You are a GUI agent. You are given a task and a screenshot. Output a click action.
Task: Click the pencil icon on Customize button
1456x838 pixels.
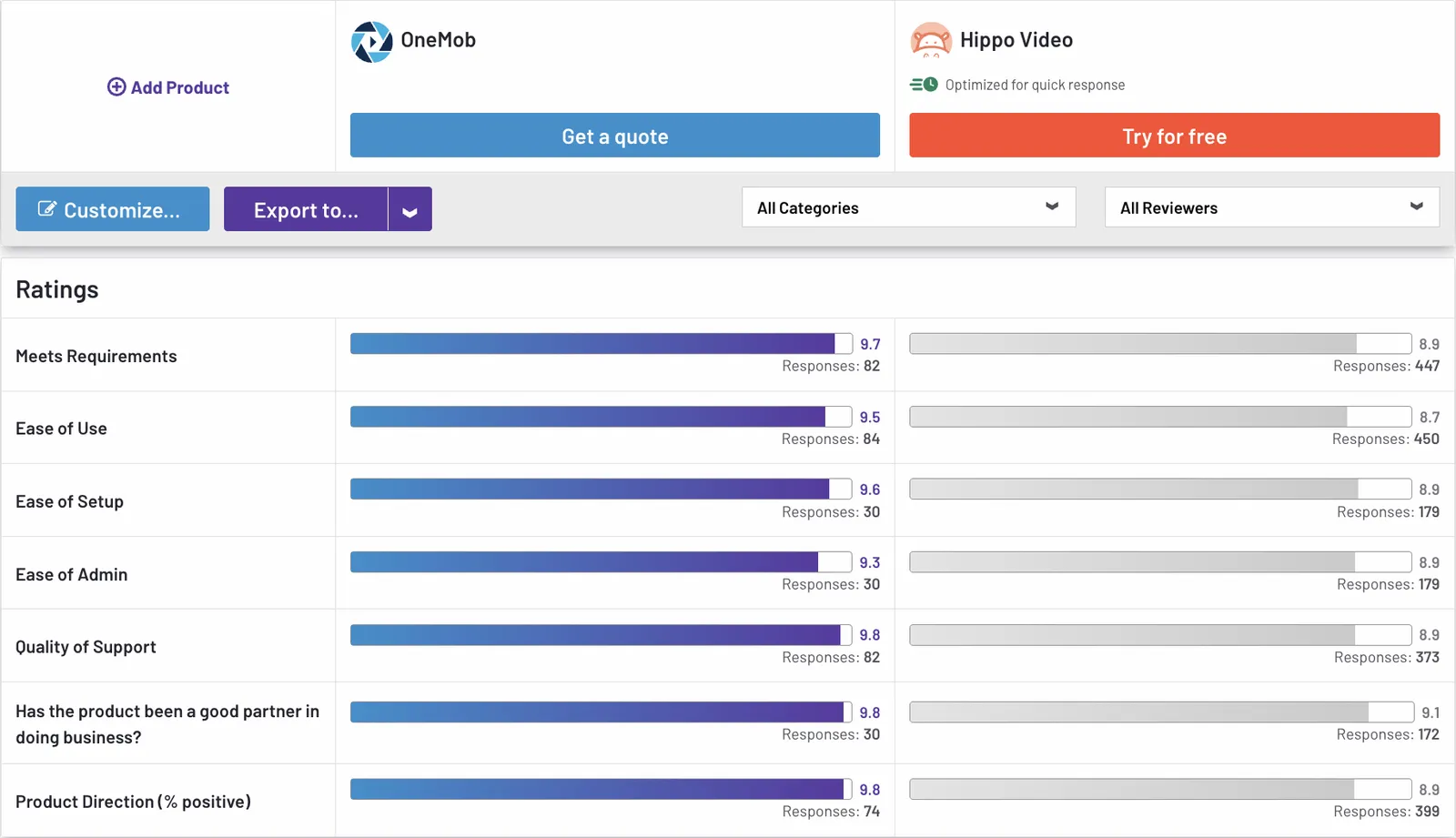pos(46,209)
